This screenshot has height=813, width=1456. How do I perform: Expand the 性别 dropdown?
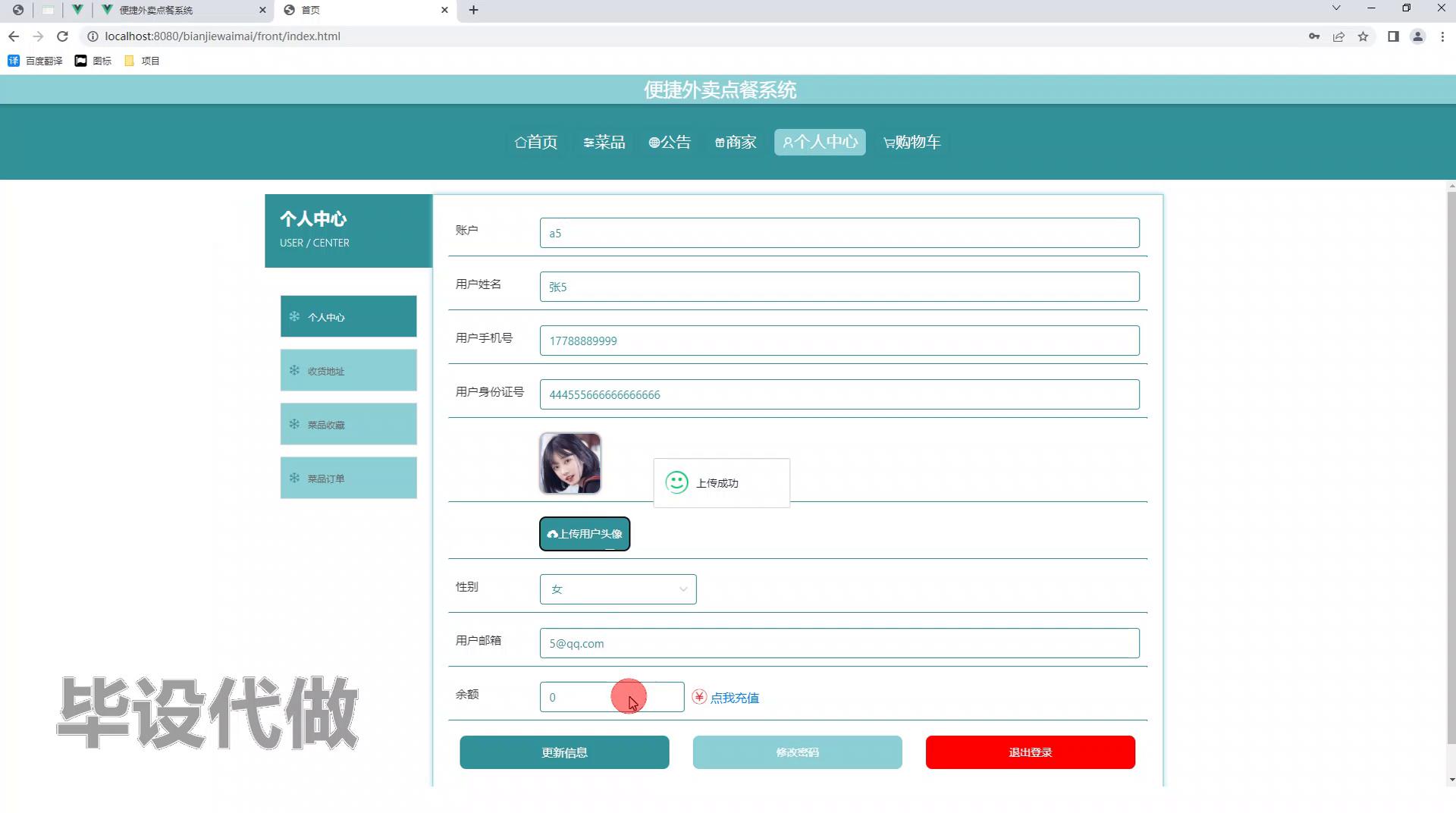coord(618,589)
